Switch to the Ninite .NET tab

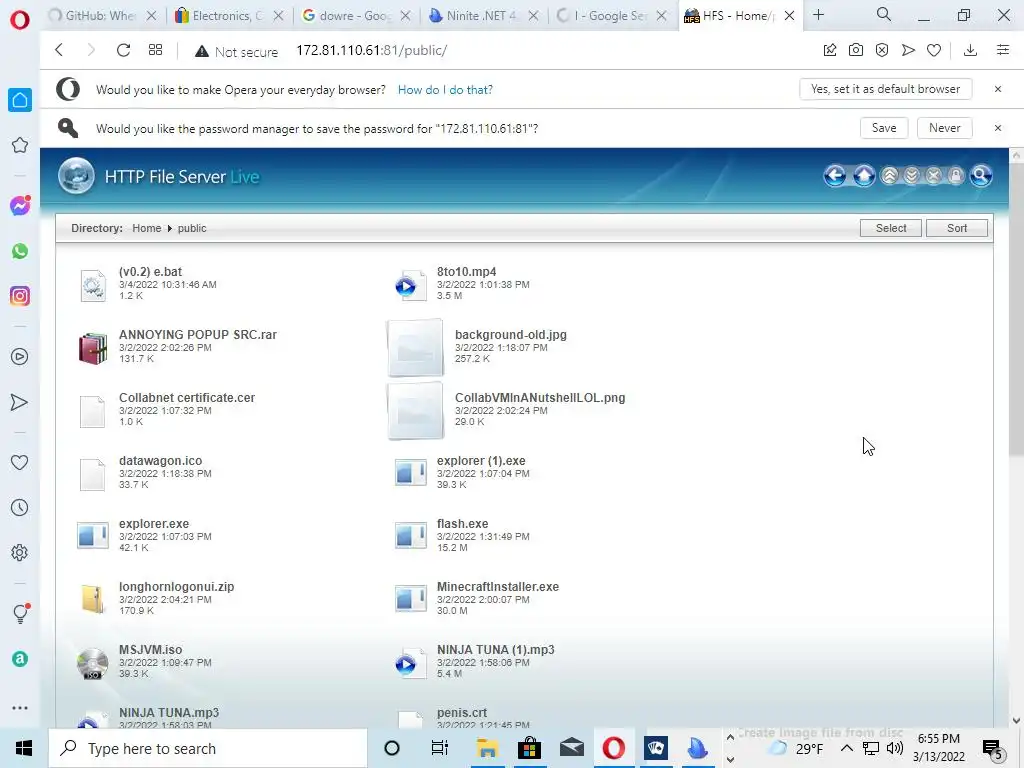pyautogui.click(x=483, y=16)
